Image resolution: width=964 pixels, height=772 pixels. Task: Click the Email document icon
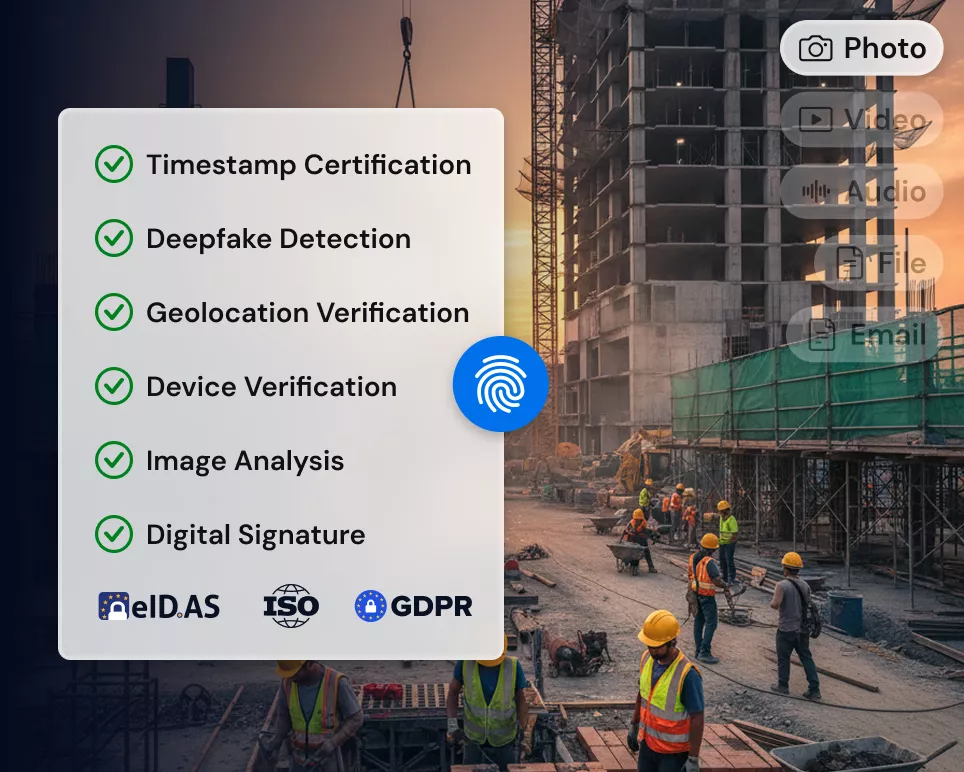coord(822,335)
